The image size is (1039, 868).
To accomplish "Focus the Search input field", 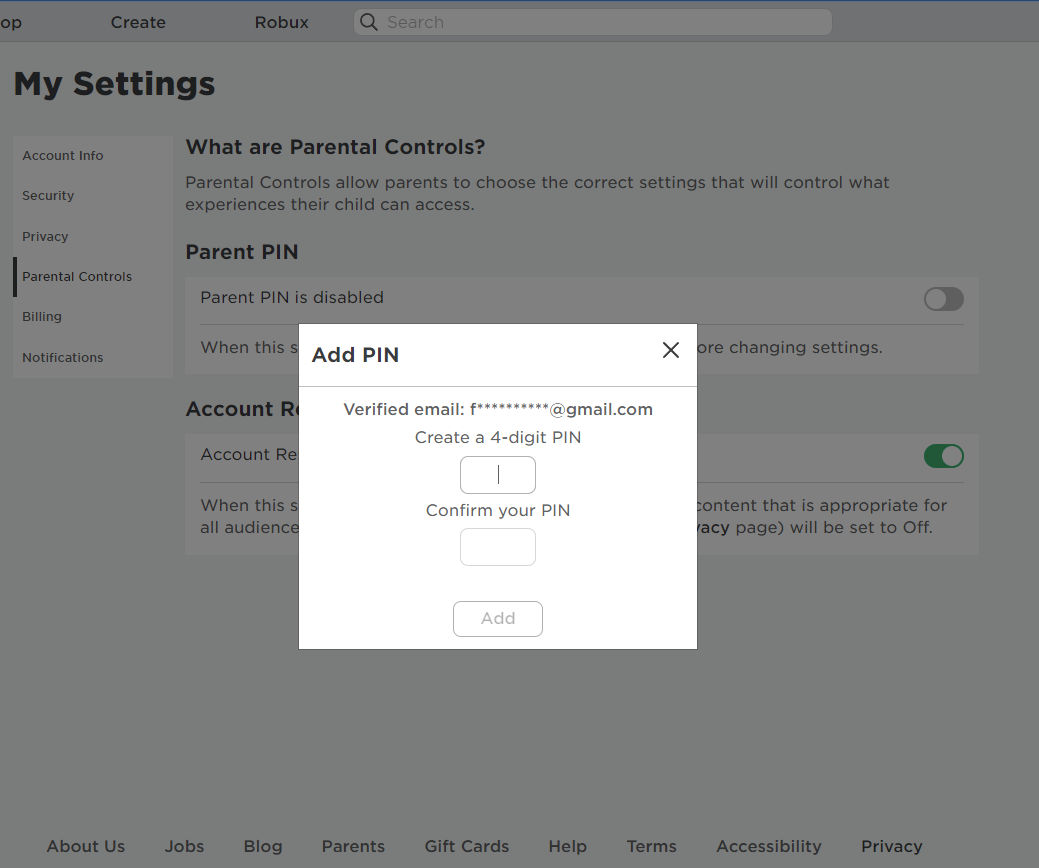I will [592, 22].
